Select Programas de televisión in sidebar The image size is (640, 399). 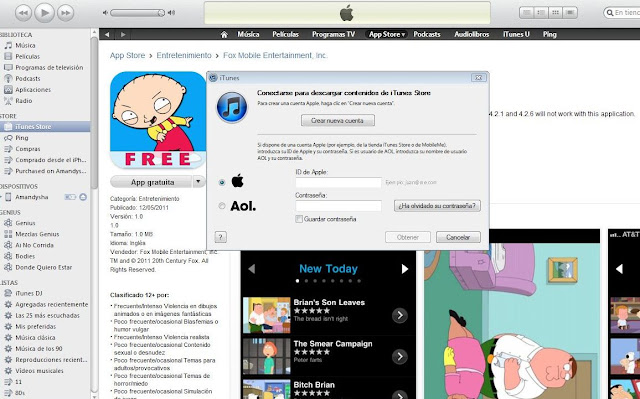tap(49, 67)
